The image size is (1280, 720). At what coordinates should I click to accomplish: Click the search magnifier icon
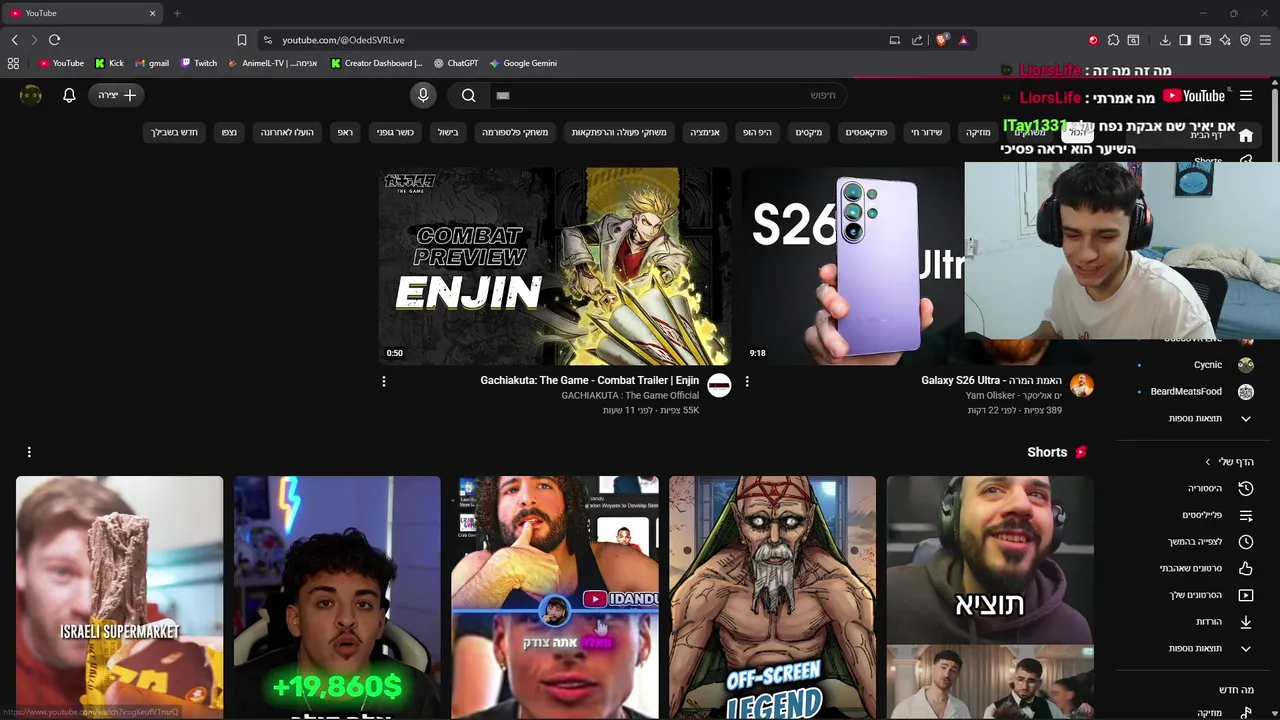pos(468,95)
